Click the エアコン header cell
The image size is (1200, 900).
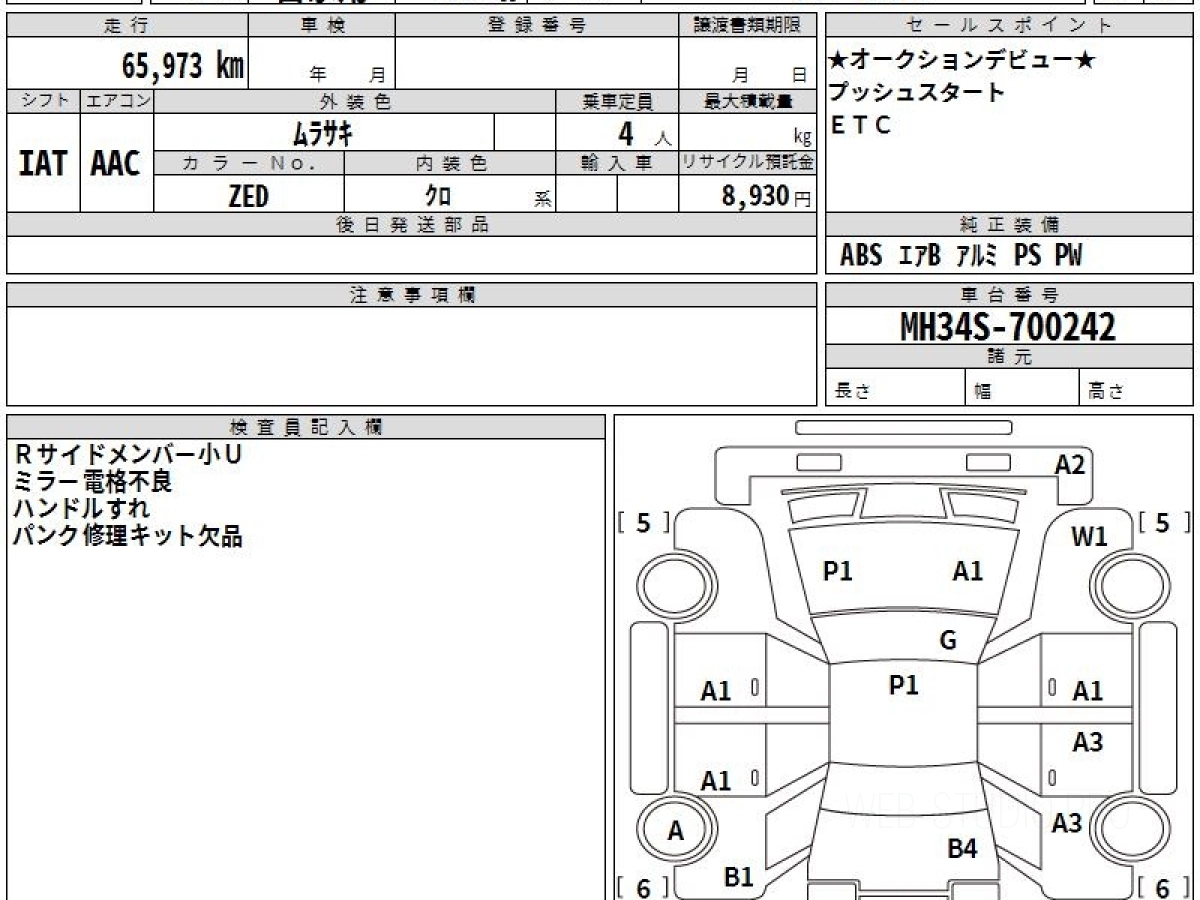(117, 101)
